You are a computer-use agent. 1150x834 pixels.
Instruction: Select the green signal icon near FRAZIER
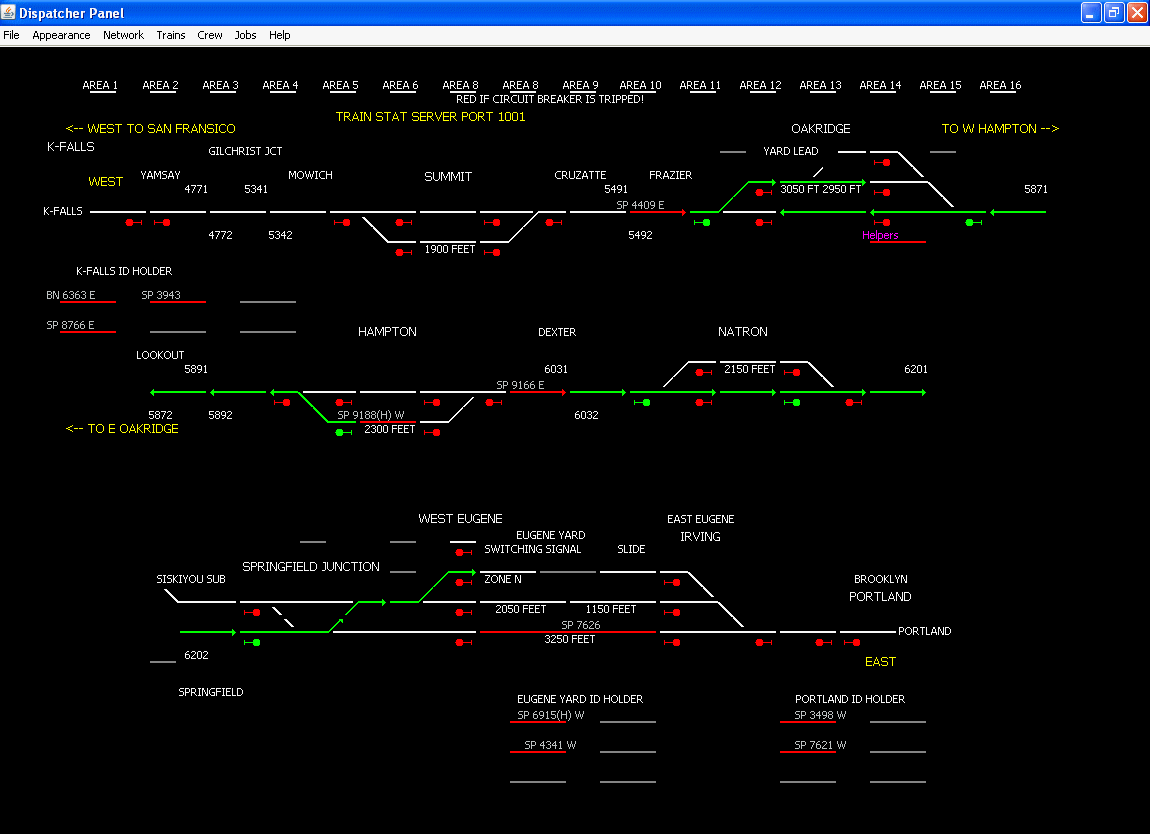coord(704,222)
